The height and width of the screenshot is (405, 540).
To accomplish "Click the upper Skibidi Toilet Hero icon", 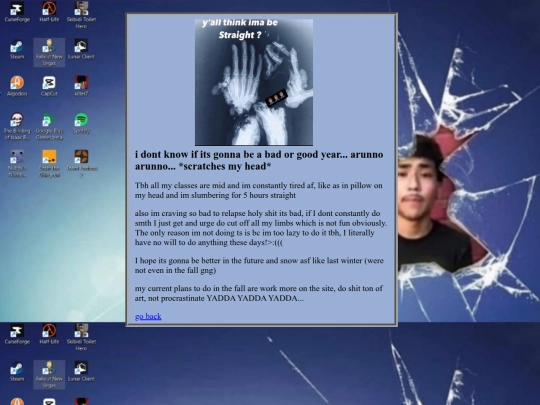I will click(x=81, y=15).
